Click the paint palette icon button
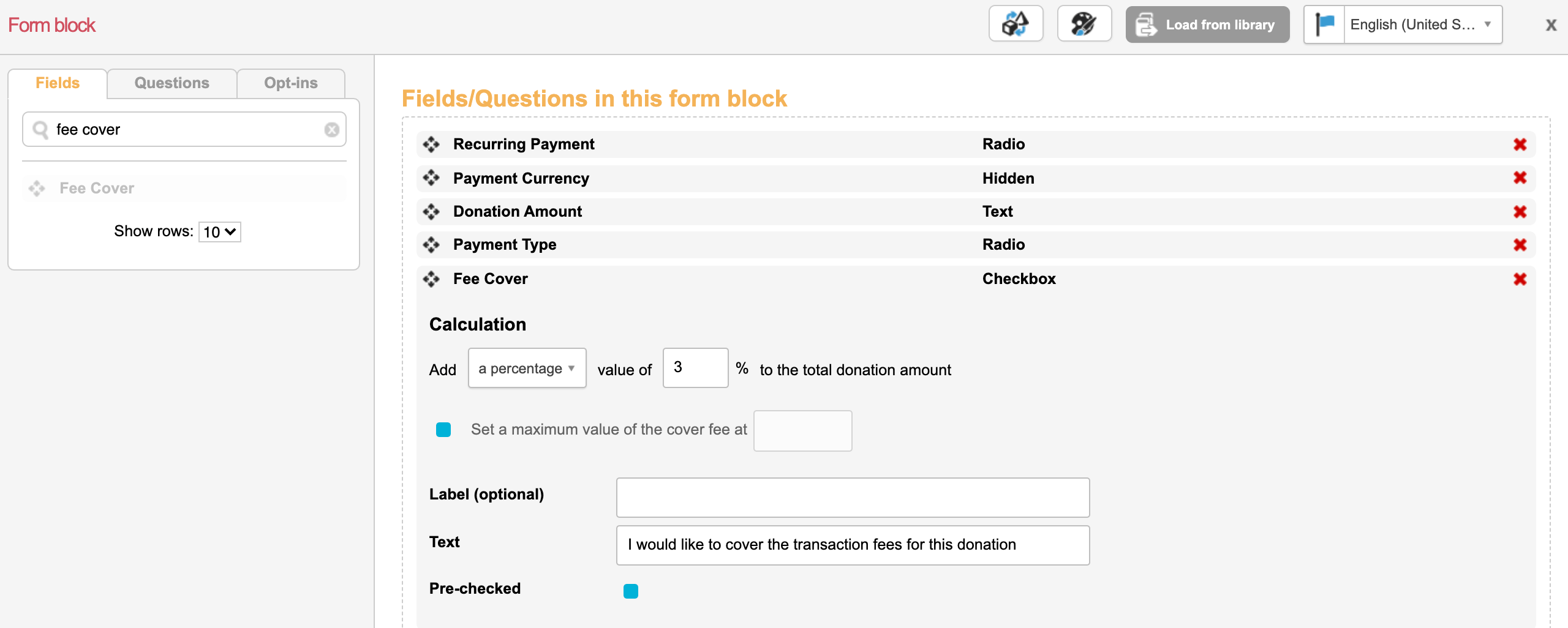The image size is (1568, 628). pos(1084,24)
